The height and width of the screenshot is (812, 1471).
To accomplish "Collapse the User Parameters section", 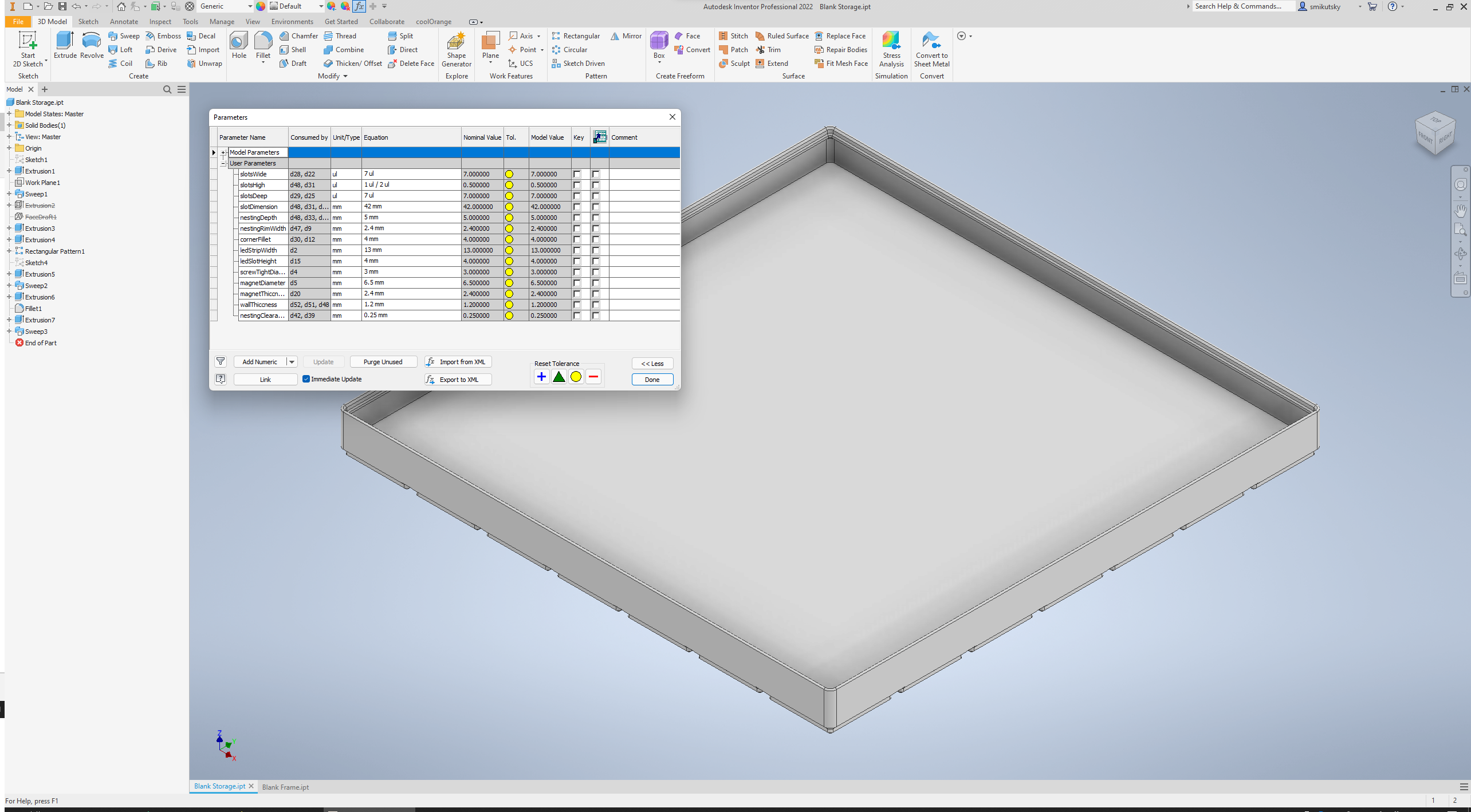I will pyautogui.click(x=223, y=163).
